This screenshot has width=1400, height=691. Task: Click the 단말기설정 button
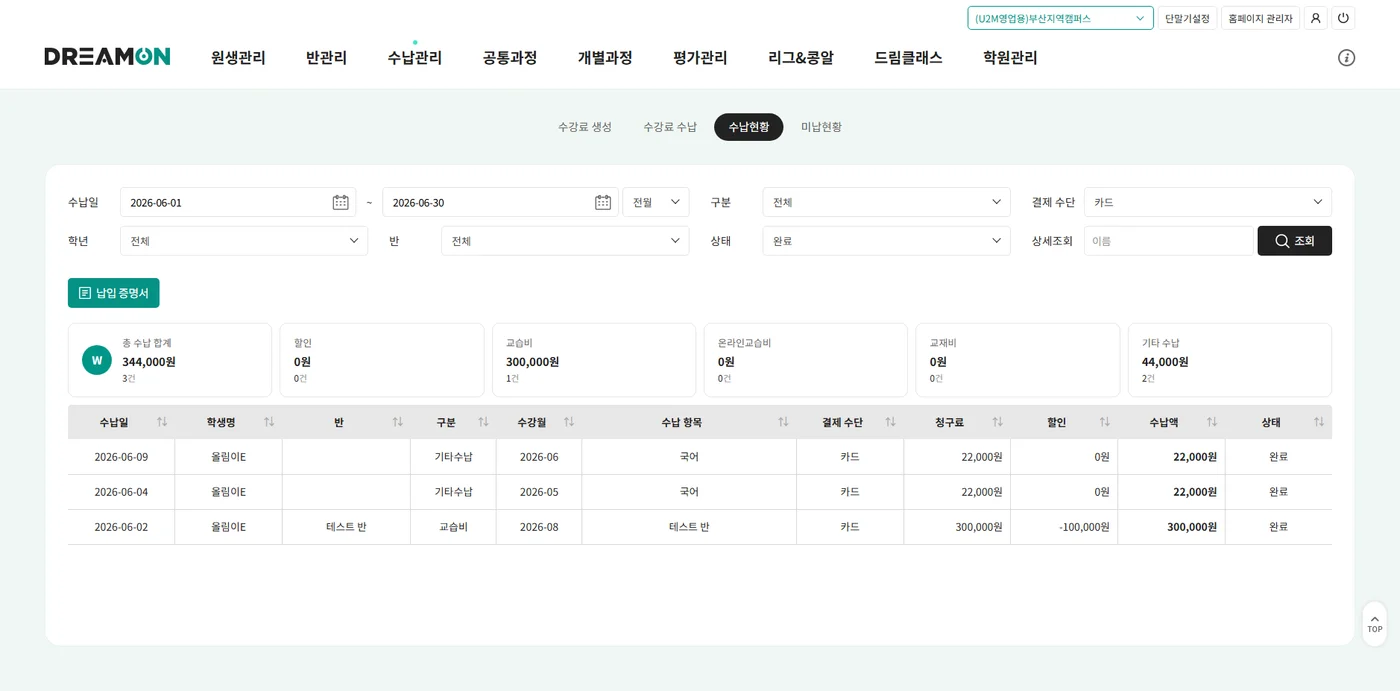pos(1187,18)
